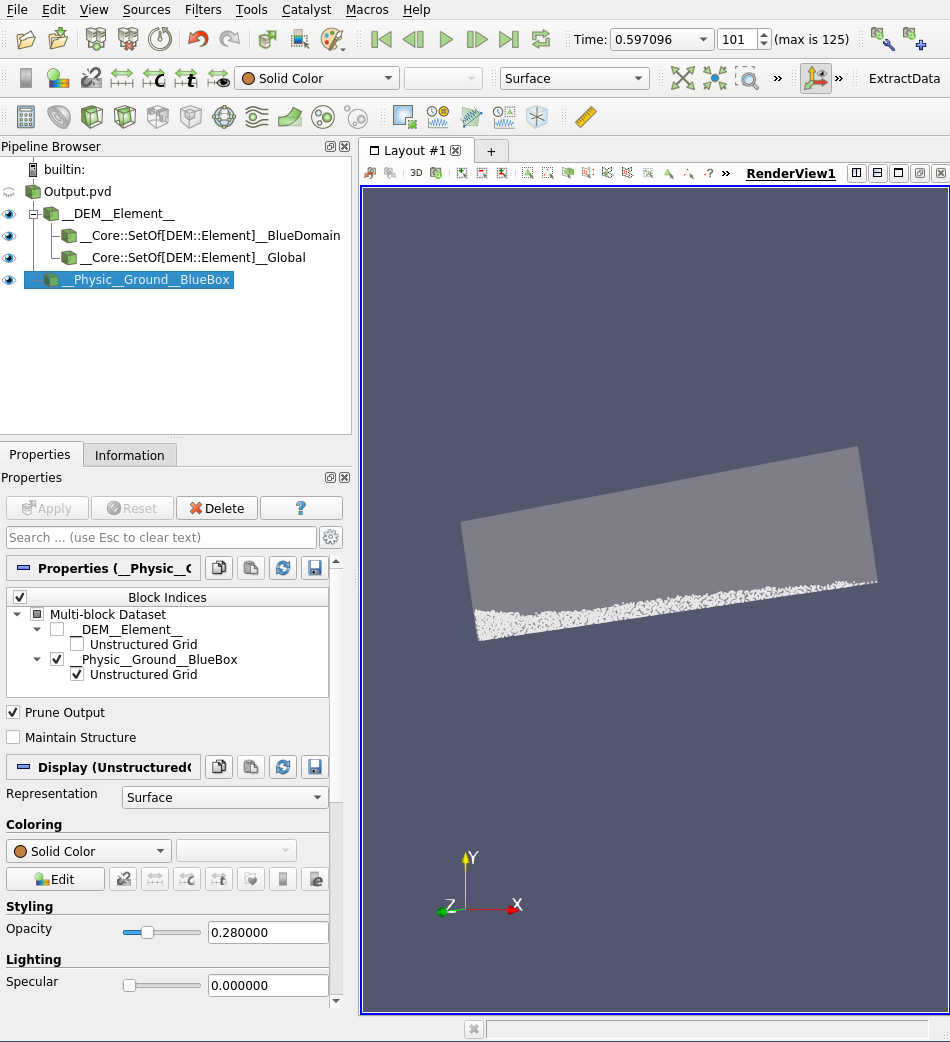
Task: Click the Open file folder icon
Action: click(26, 39)
